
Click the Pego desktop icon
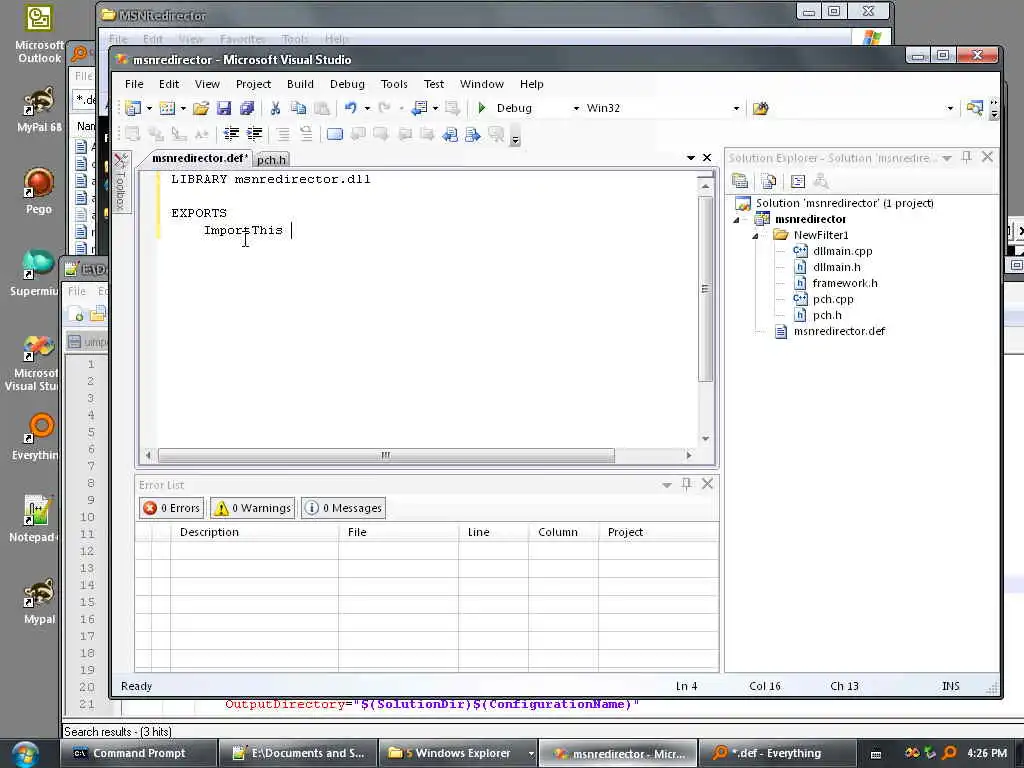39,191
